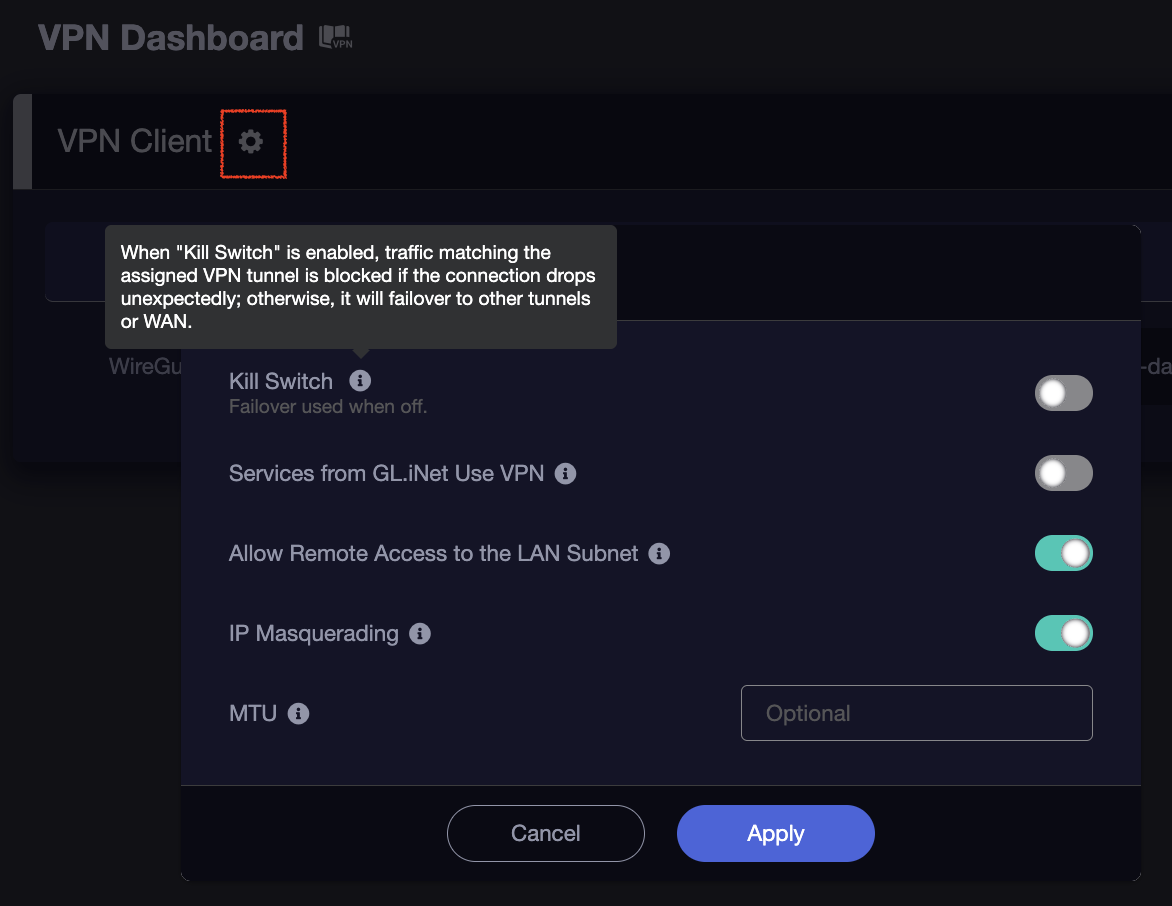
Task: Turn off the IP Masquerading switch
Action: click(x=1064, y=633)
